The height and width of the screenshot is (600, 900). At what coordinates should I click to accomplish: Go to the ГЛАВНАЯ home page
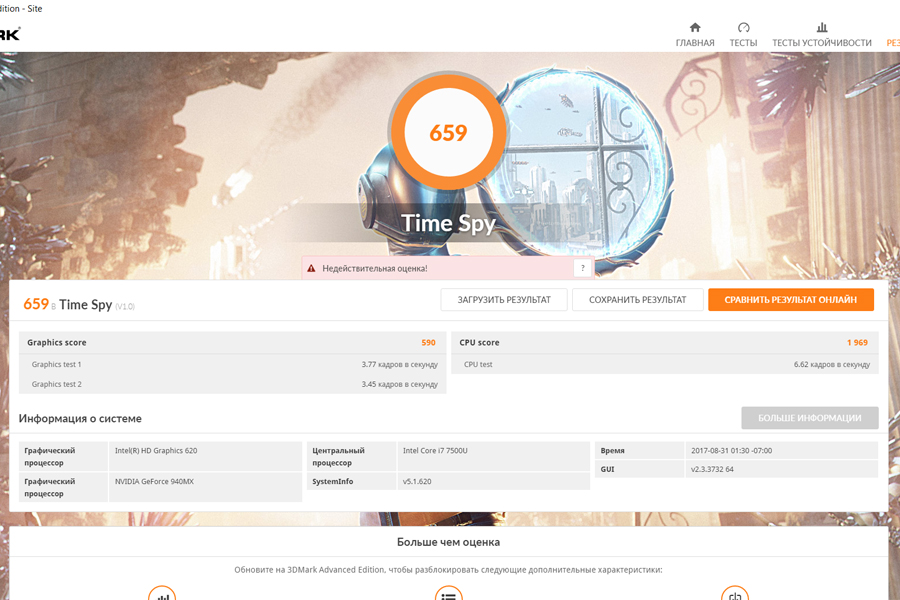695,35
